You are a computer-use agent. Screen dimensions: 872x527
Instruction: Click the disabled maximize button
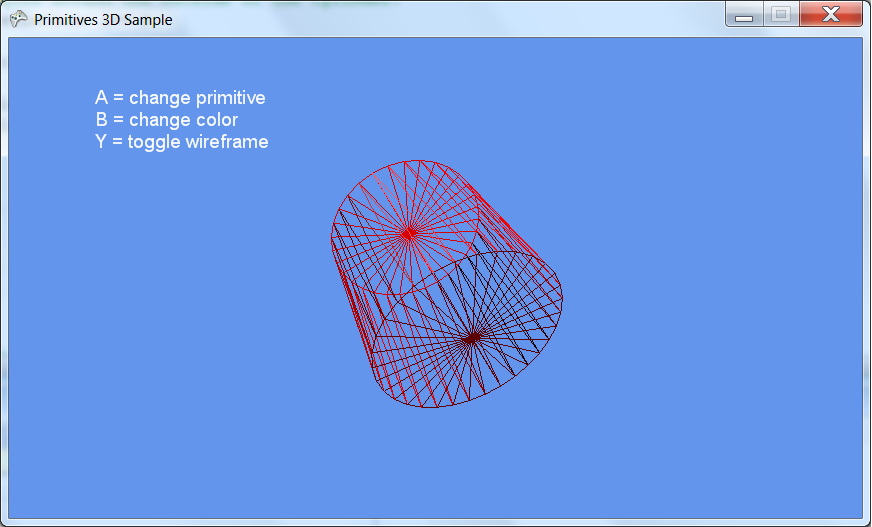pos(781,13)
